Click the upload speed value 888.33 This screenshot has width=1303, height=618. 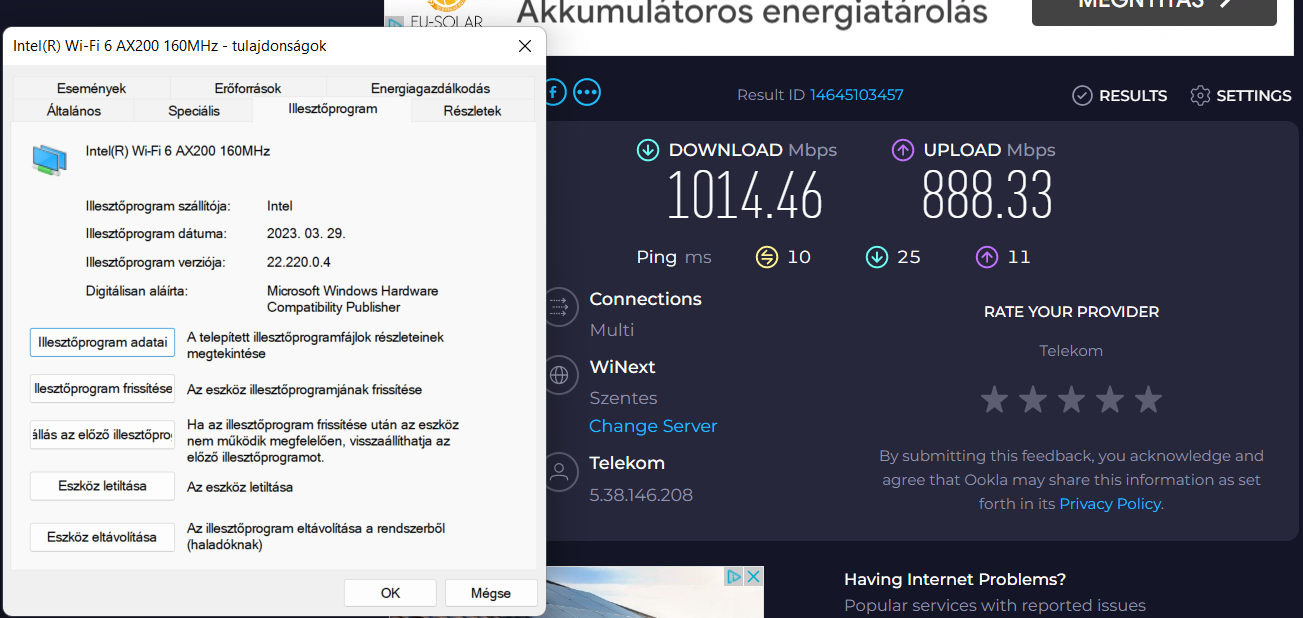[x=988, y=196]
